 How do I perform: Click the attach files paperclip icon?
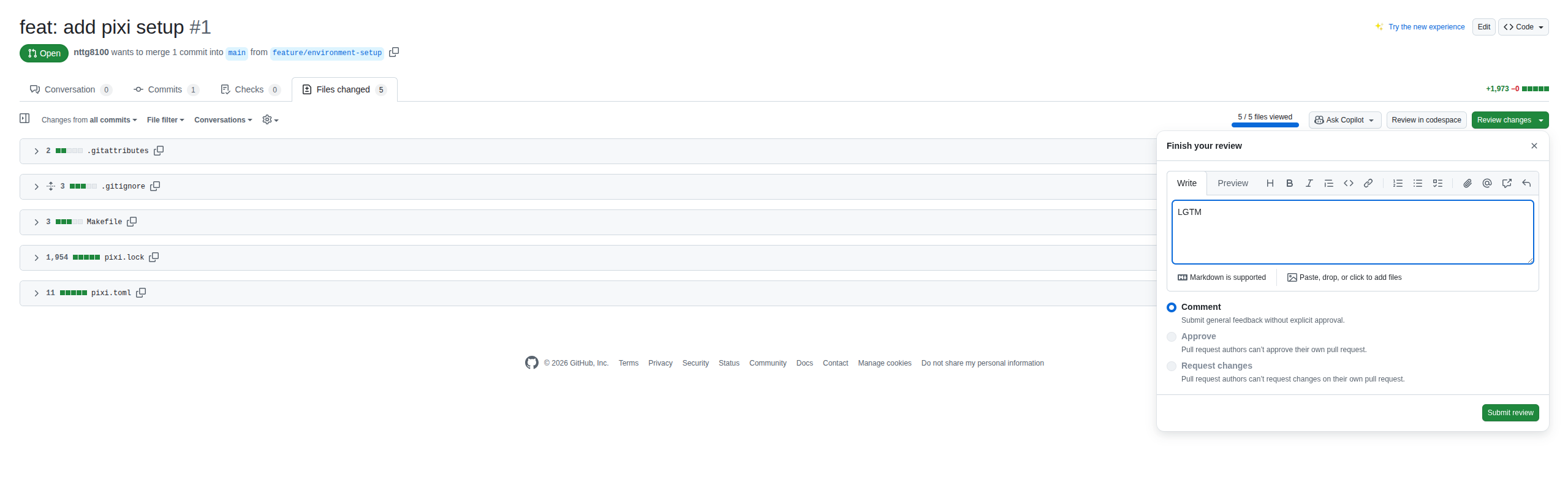pos(1467,183)
